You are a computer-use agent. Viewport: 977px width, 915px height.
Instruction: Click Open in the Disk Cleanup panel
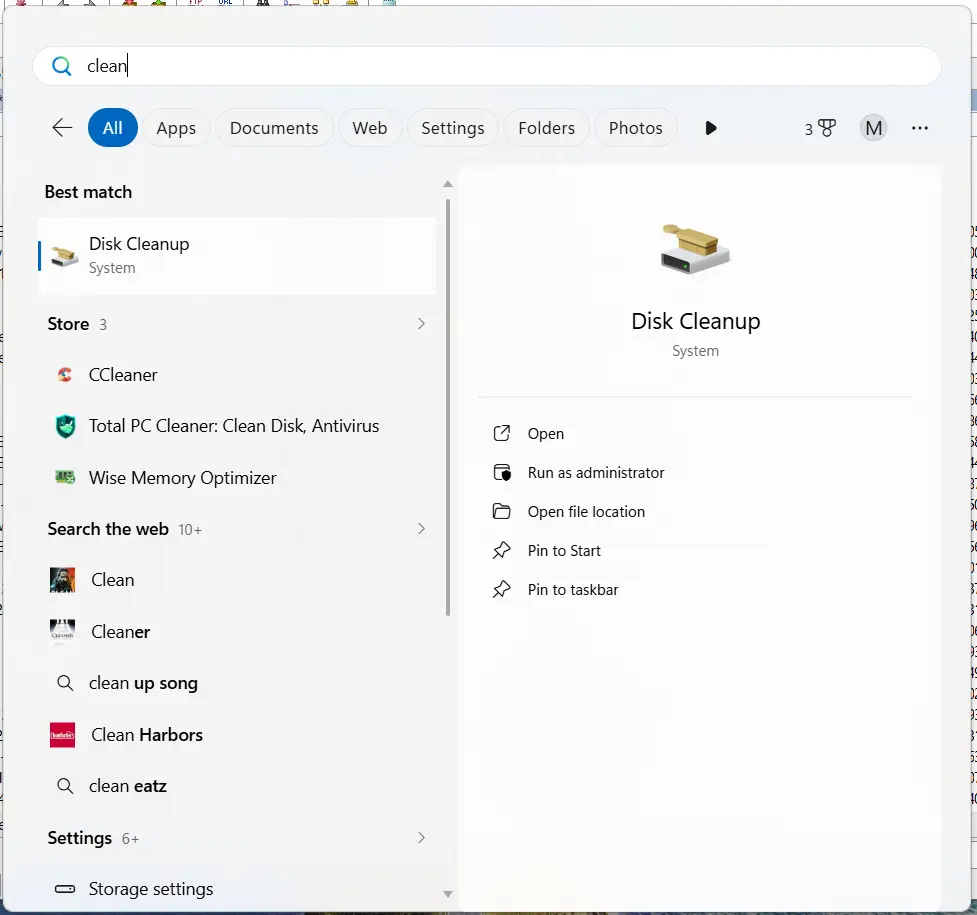[x=545, y=433]
